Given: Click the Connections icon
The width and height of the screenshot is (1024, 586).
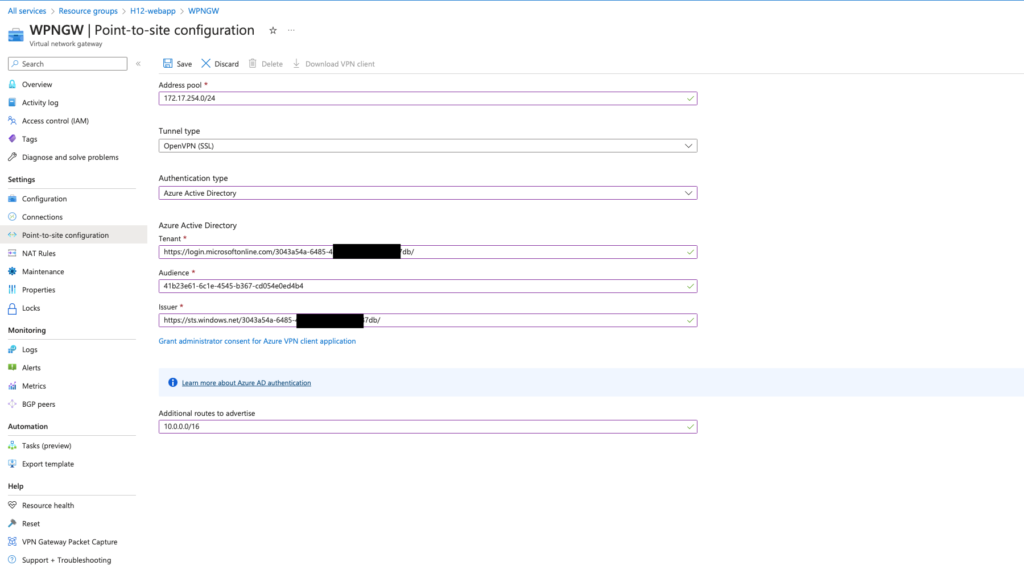Looking at the screenshot, I should point(12,217).
